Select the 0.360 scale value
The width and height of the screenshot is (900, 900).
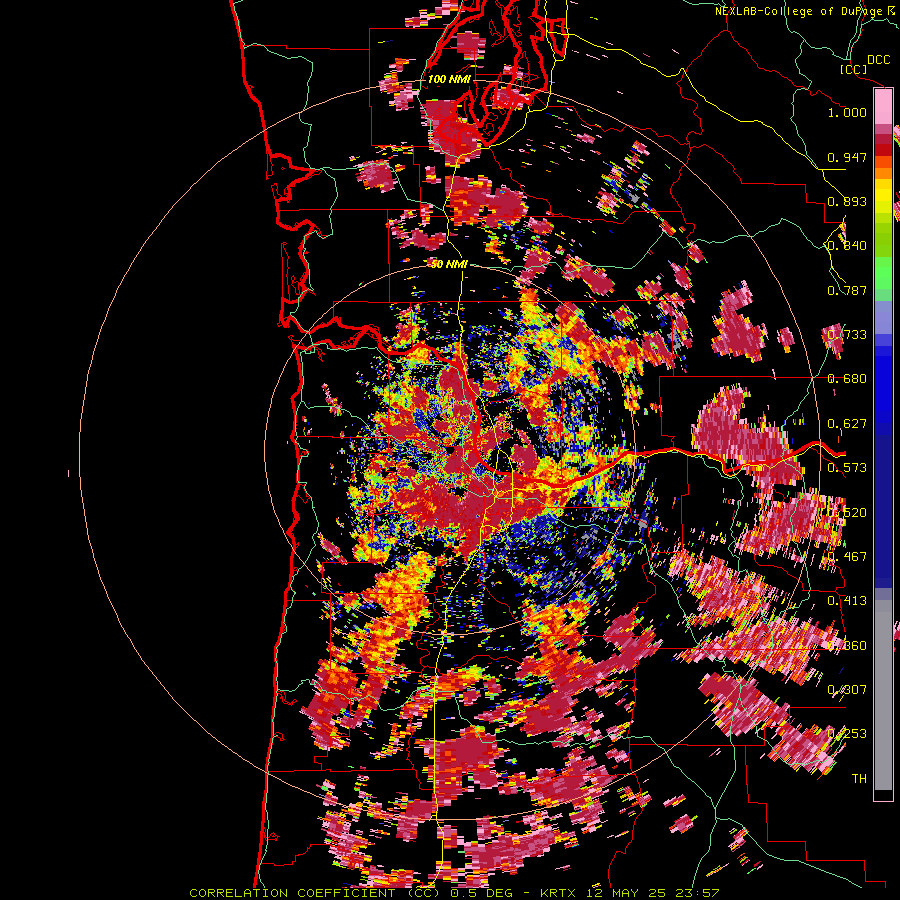point(847,646)
